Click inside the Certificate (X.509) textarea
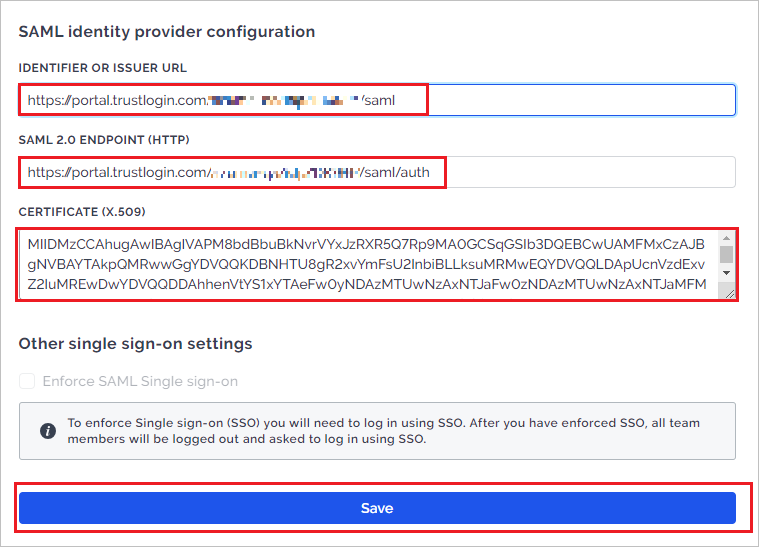The image size is (759, 547). pyautogui.click(x=370, y=264)
